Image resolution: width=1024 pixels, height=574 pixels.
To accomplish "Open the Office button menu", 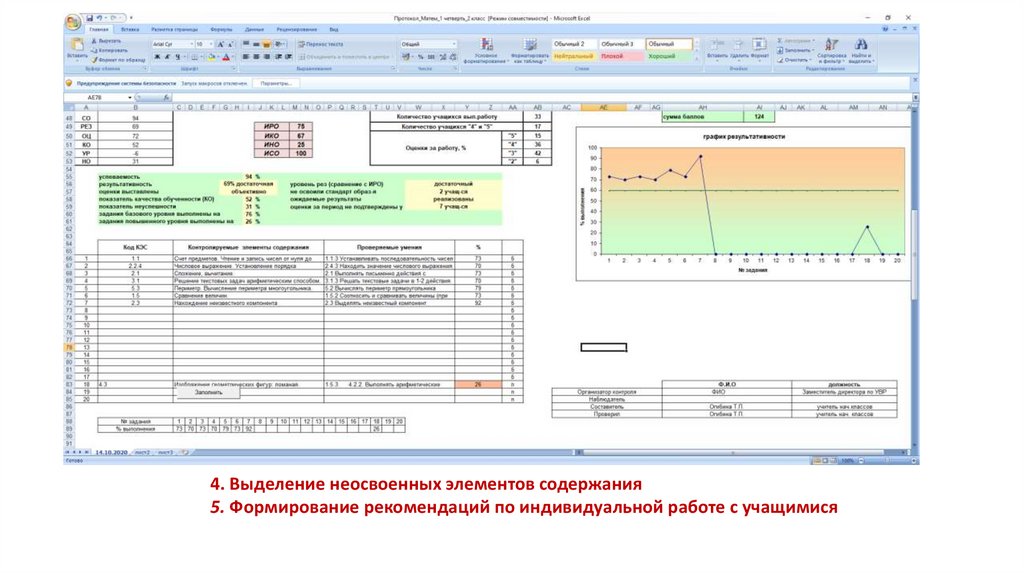I will 73,22.
